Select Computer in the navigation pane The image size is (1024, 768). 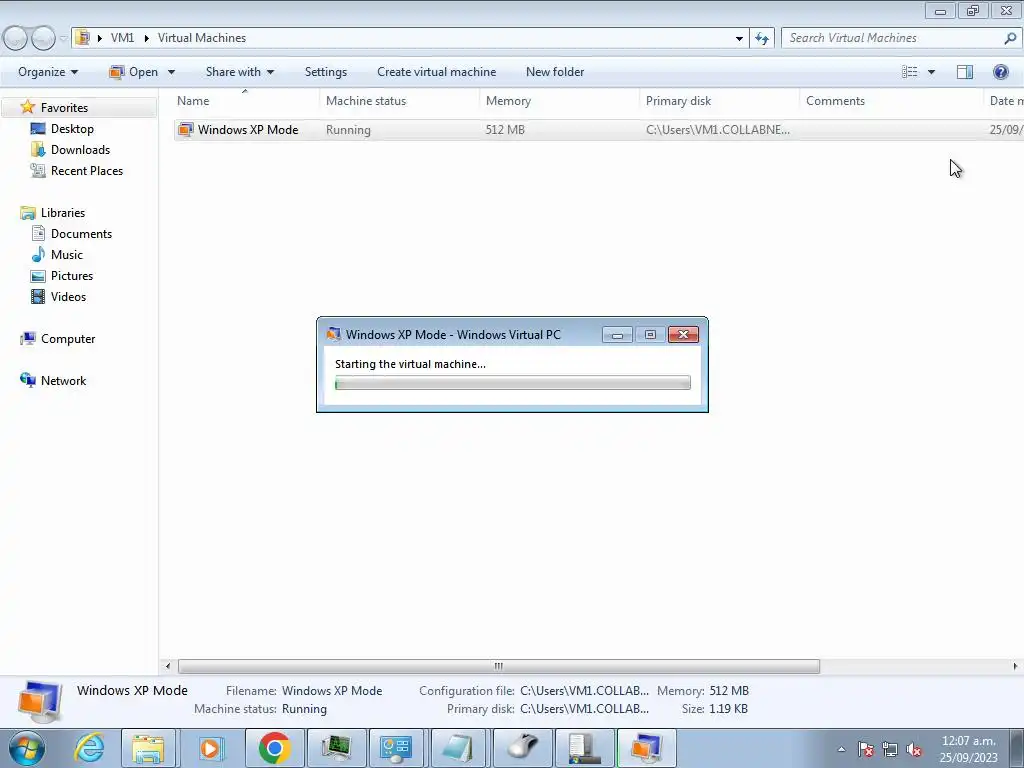tap(68, 339)
